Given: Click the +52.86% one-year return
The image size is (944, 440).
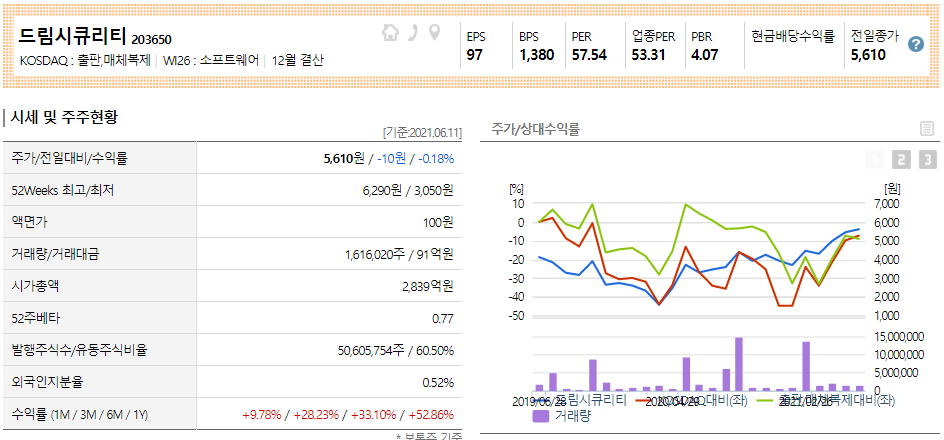Looking at the screenshot, I should point(431,415).
